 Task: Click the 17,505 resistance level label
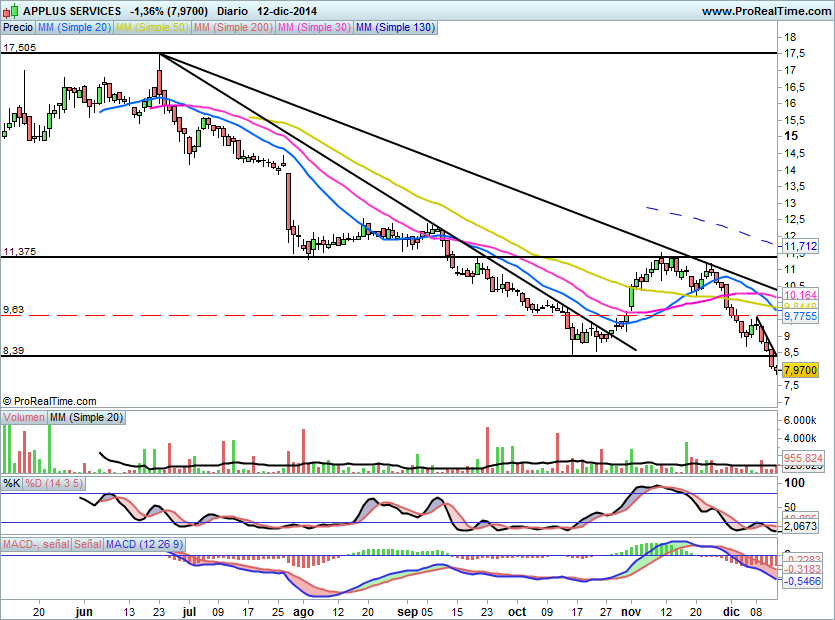[19, 47]
